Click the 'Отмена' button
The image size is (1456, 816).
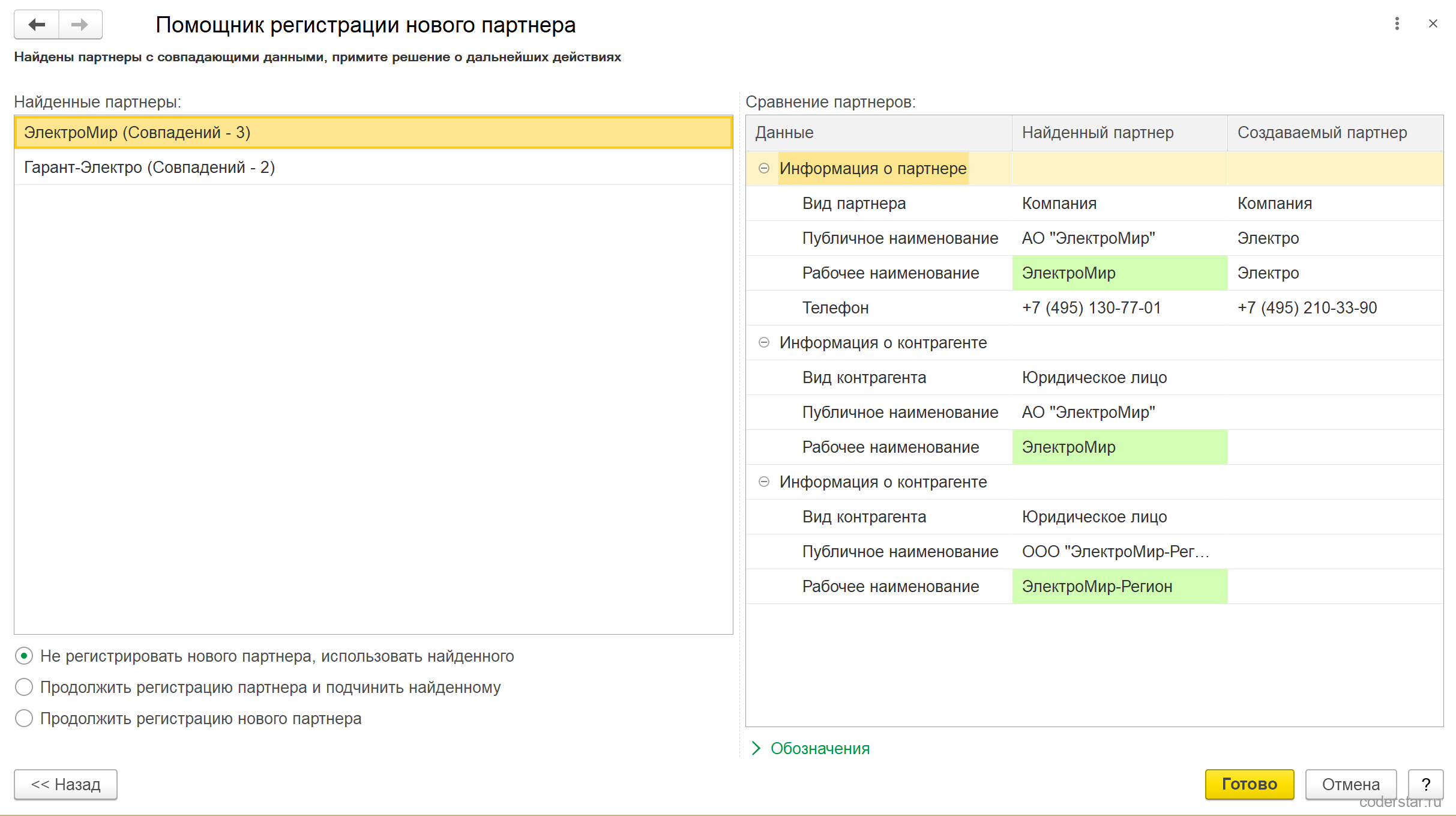1351,784
